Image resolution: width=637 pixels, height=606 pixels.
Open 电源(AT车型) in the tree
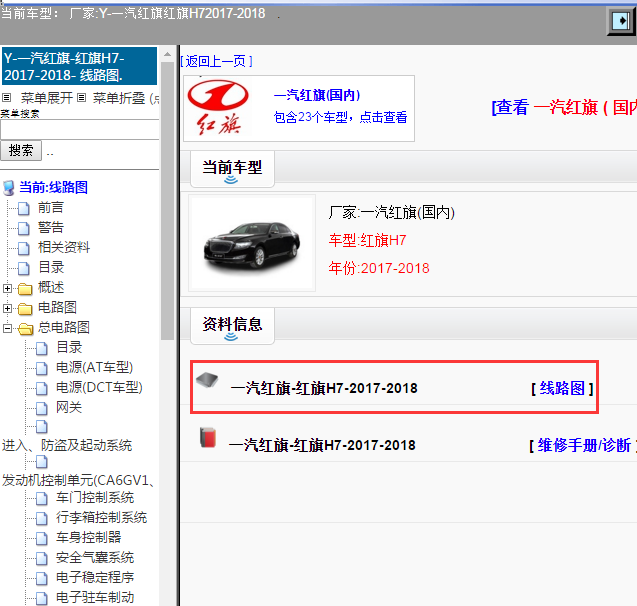pyautogui.click(x=94, y=368)
